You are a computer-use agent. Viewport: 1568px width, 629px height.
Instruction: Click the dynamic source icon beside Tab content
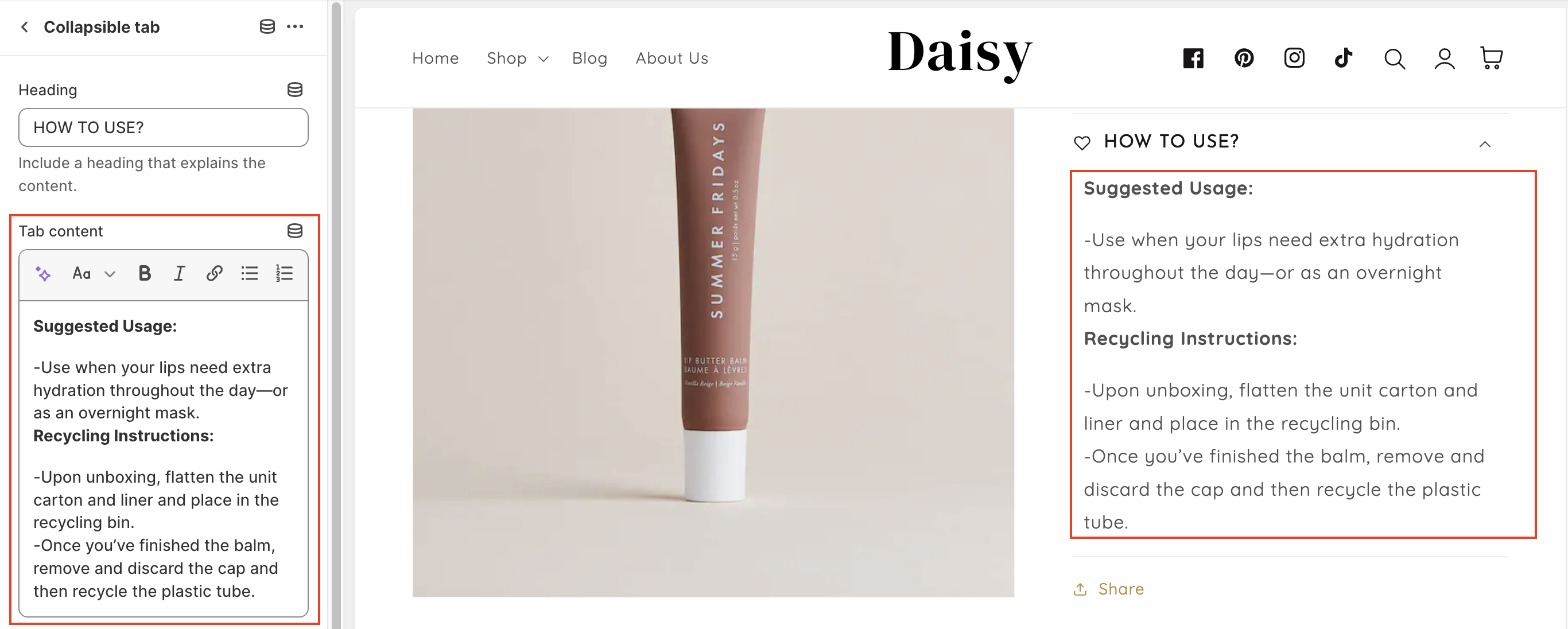tap(294, 231)
